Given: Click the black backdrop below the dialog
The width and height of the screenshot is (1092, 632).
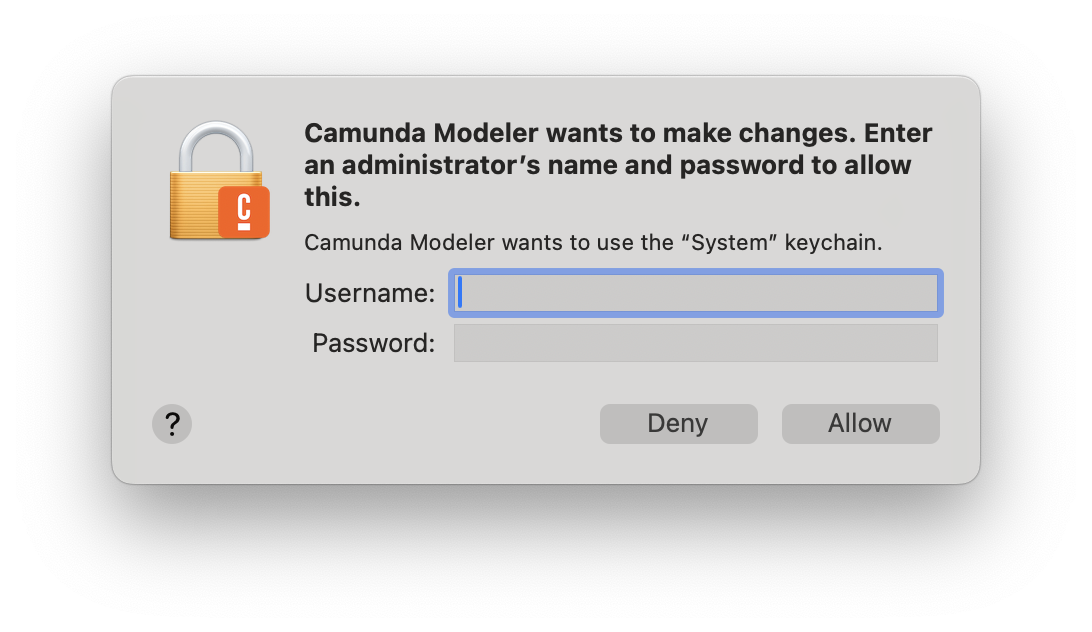Looking at the screenshot, I should click(x=546, y=560).
